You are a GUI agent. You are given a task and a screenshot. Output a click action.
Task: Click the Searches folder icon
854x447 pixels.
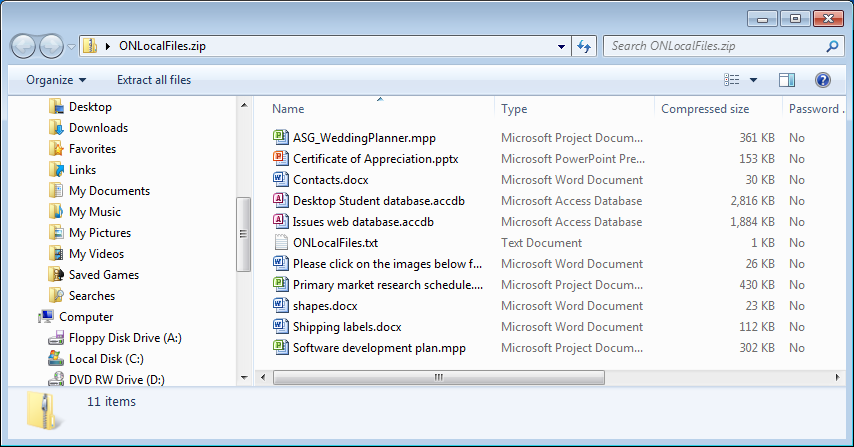(x=56, y=296)
